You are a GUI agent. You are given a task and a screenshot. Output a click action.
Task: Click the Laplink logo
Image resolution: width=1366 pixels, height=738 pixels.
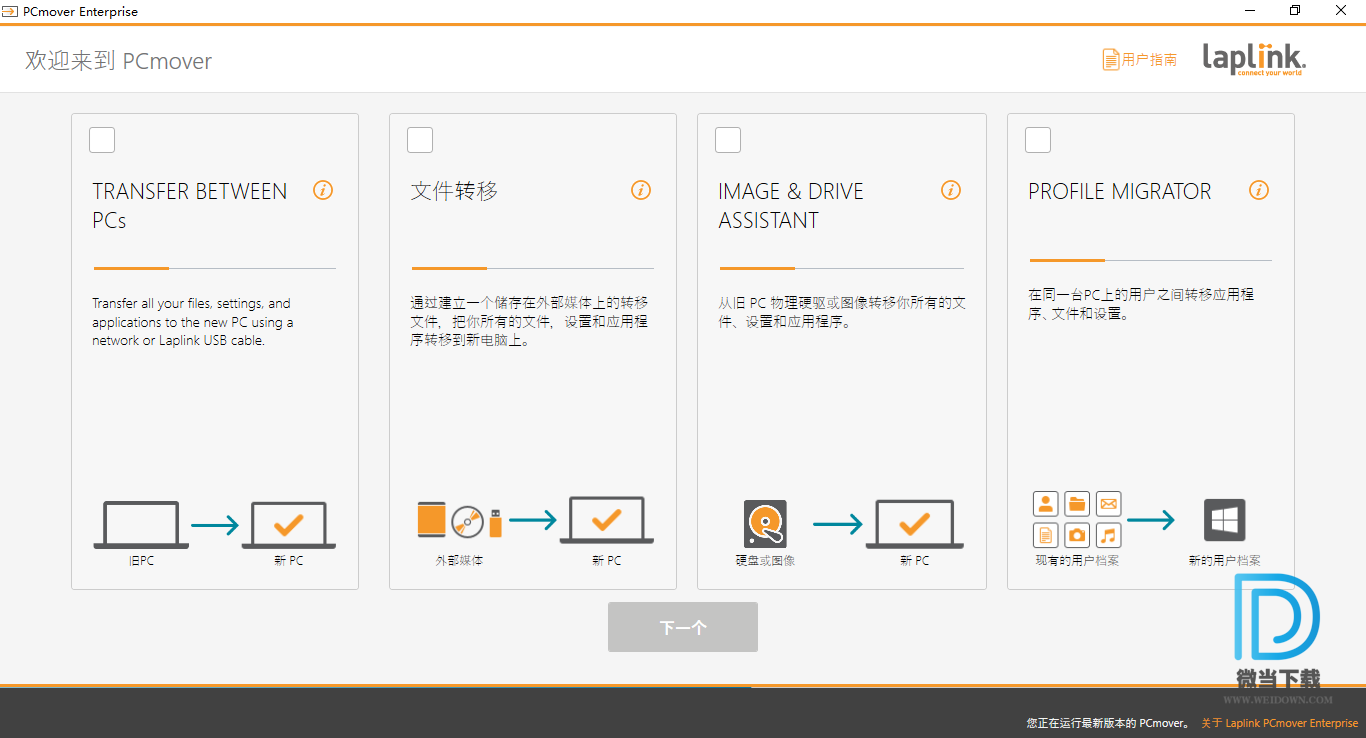point(1254,59)
